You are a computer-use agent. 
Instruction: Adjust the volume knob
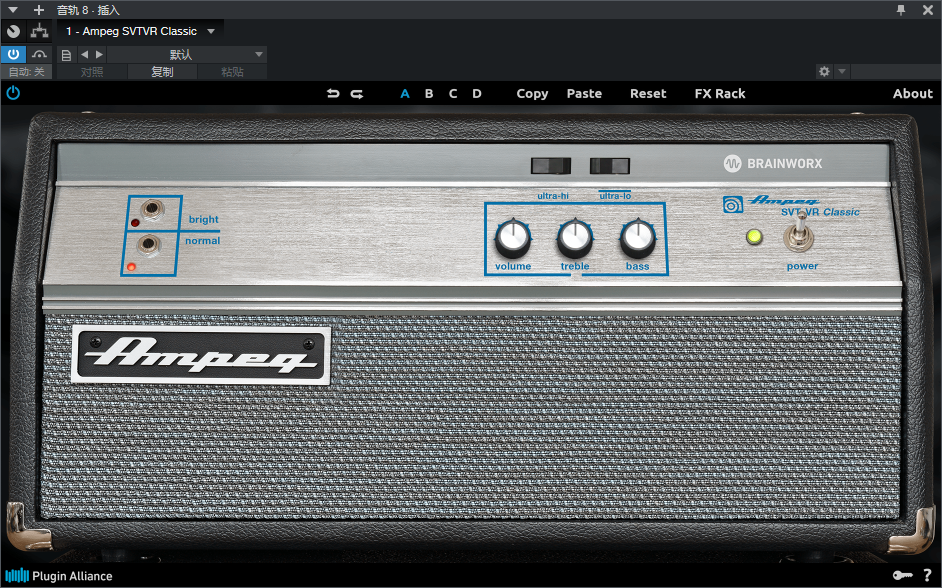[512, 237]
